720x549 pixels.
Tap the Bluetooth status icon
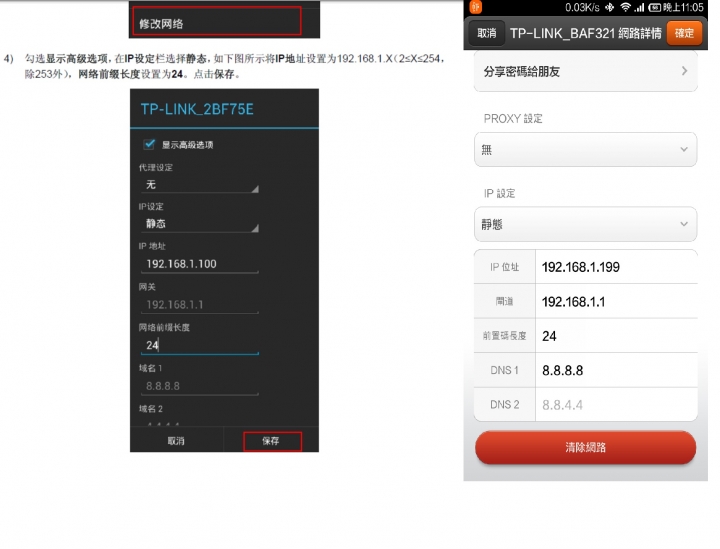click(609, 7)
